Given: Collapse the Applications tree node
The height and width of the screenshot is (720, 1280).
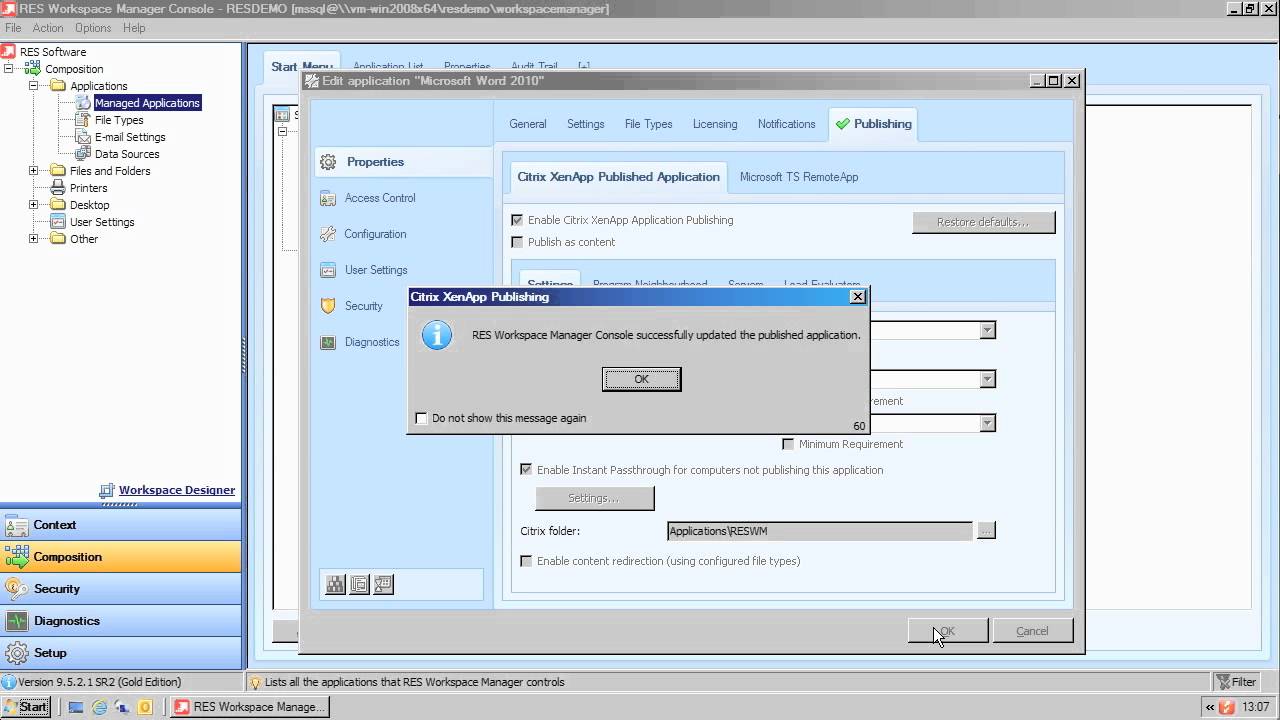Looking at the screenshot, I should pyautogui.click(x=33, y=86).
